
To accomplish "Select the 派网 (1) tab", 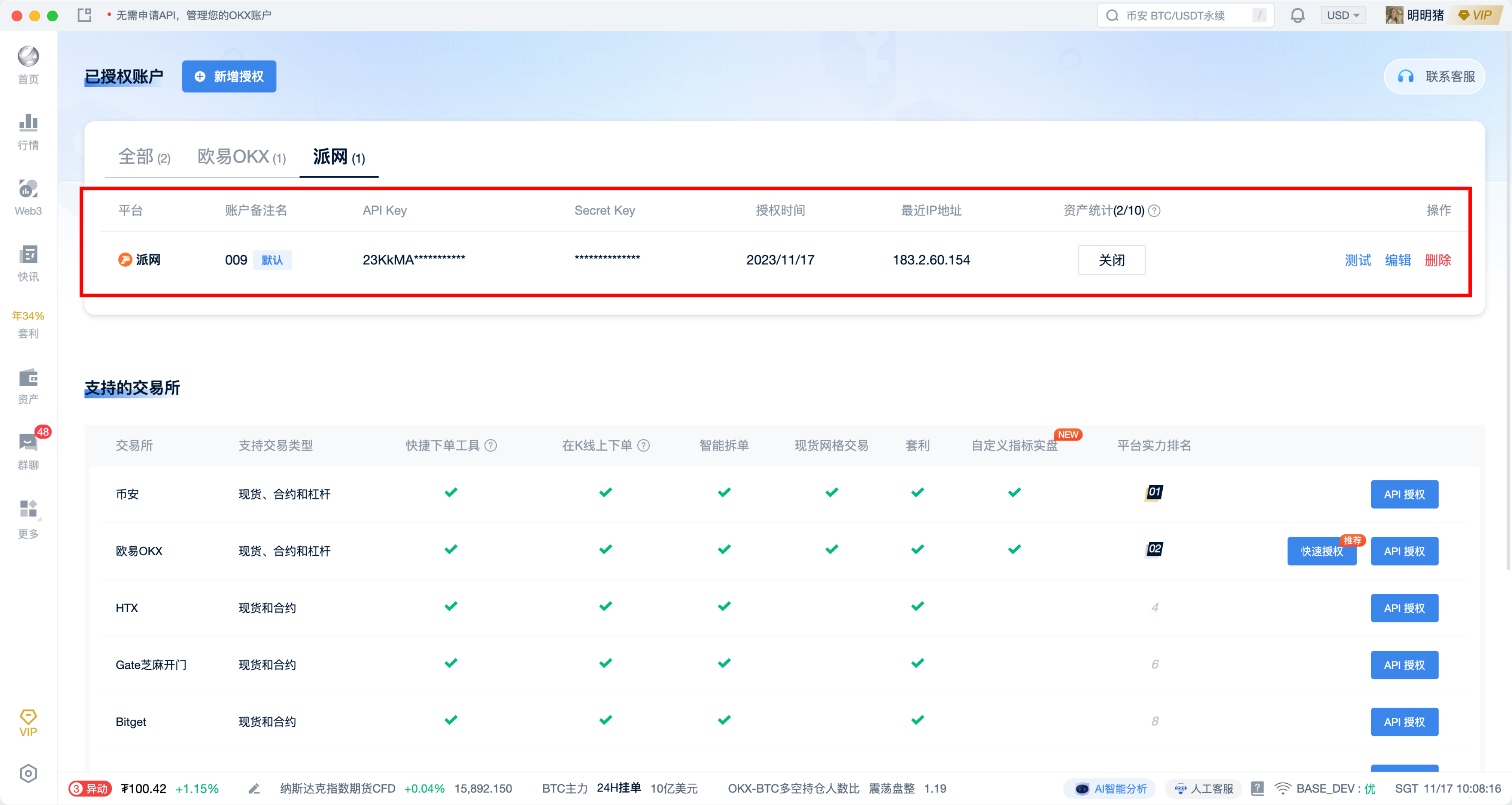I will [x=339, y=157].
